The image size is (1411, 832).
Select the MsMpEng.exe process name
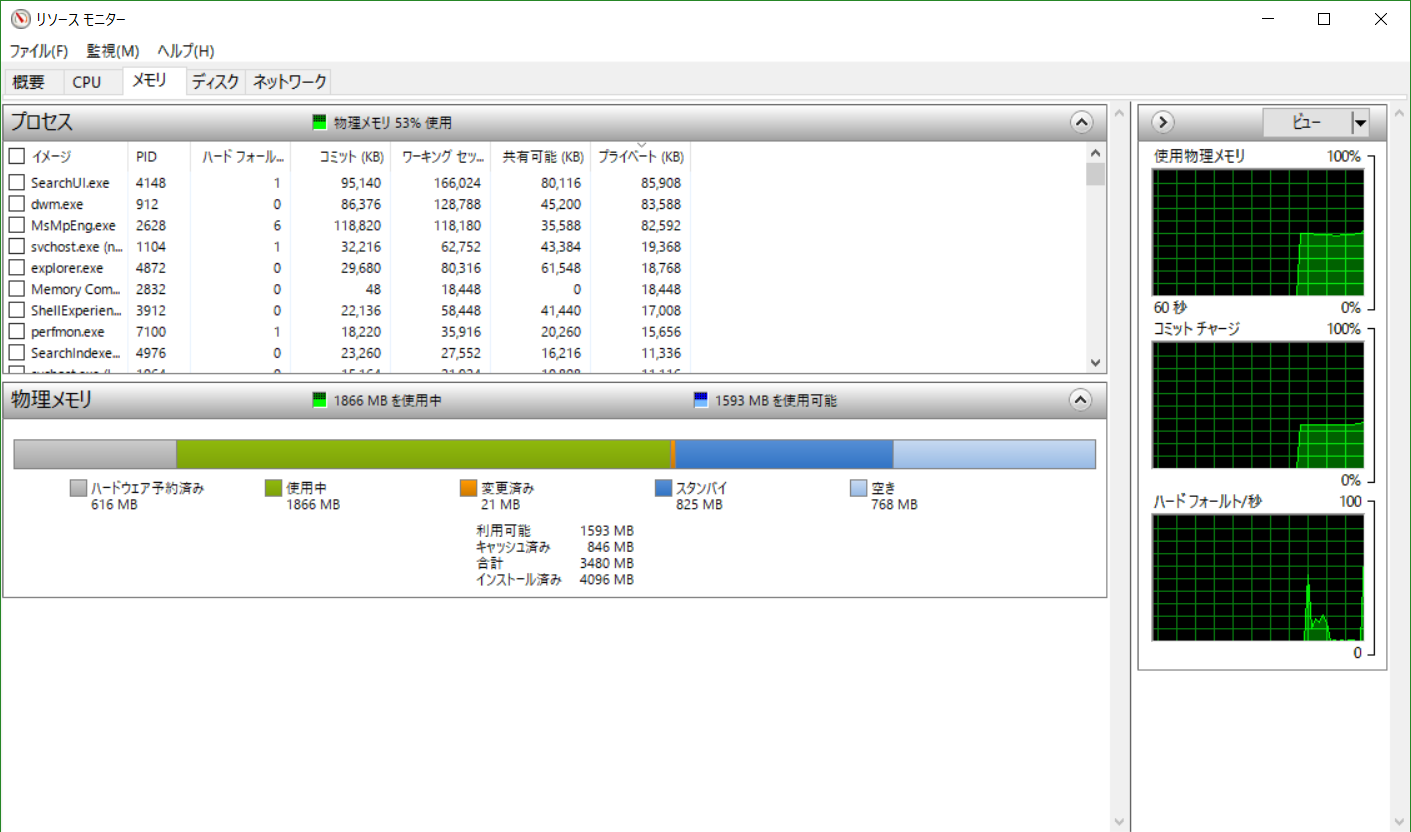point(73,225)
